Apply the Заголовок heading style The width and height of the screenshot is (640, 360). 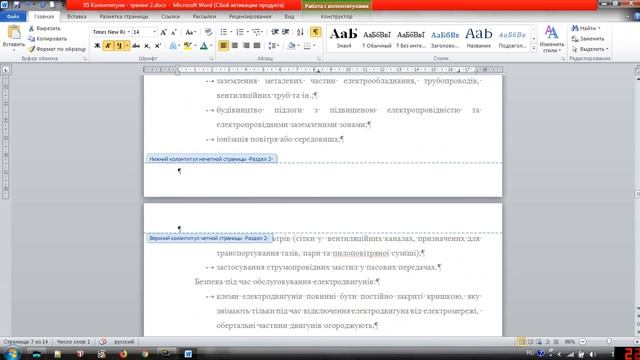[445, 39]
